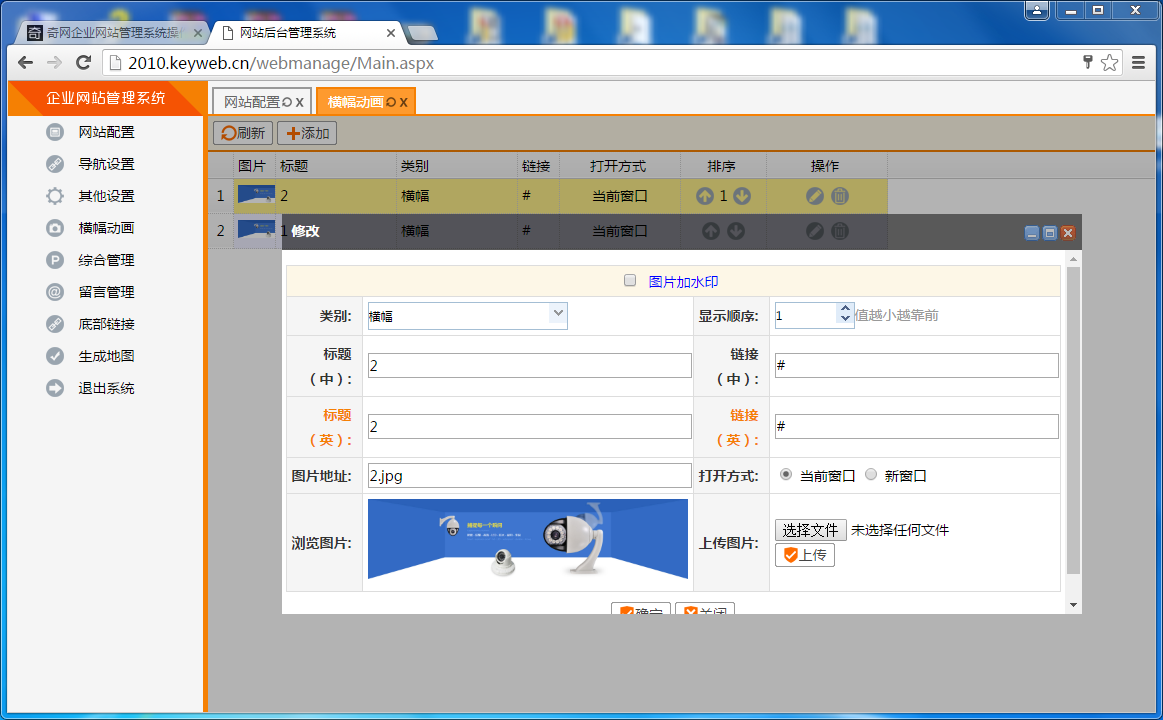
Task: Click the 上传 button
Action: point(805,555)
